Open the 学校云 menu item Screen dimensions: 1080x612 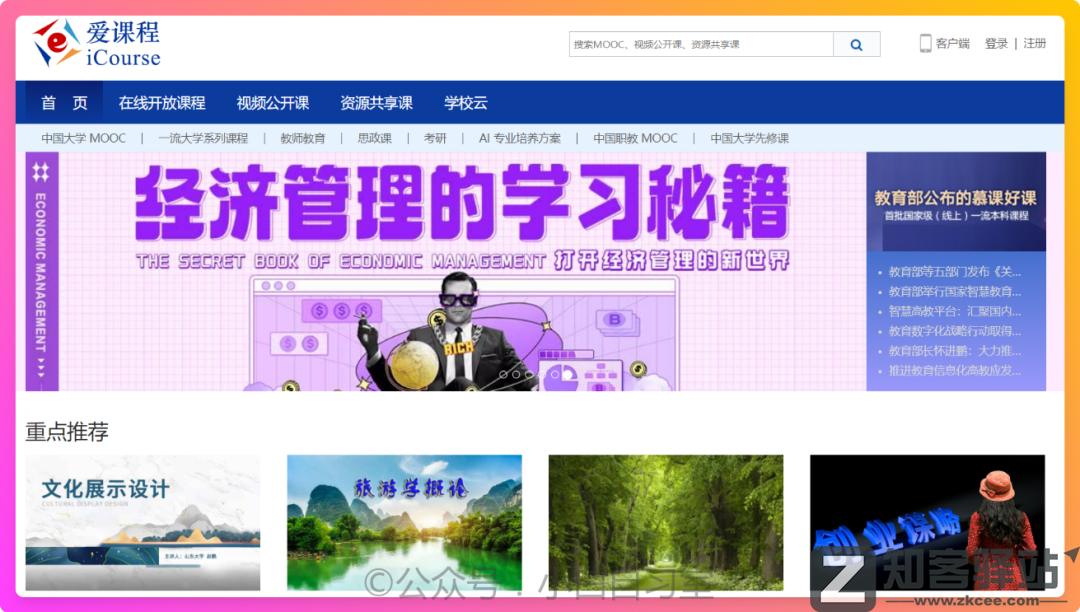click(x=464, y=101)
